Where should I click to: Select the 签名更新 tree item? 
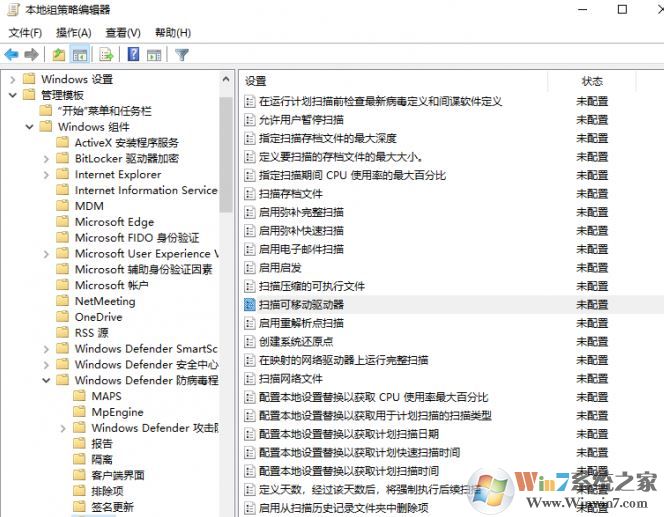point(113,507)
